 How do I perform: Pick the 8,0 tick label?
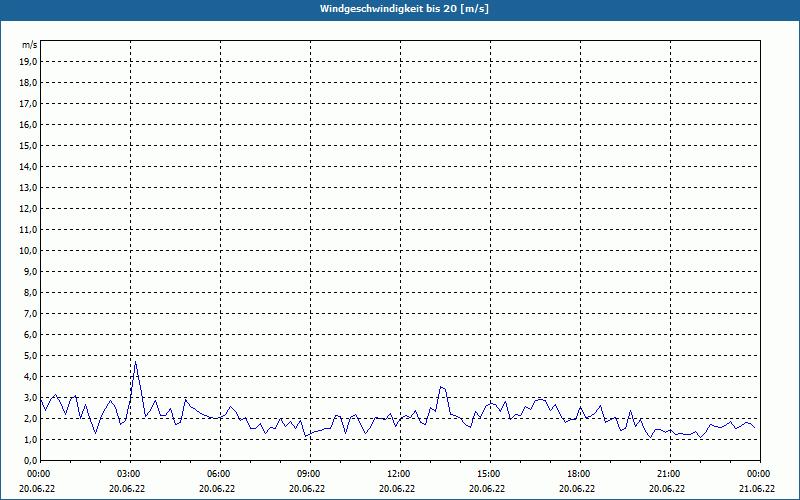[x=31, y=292]
